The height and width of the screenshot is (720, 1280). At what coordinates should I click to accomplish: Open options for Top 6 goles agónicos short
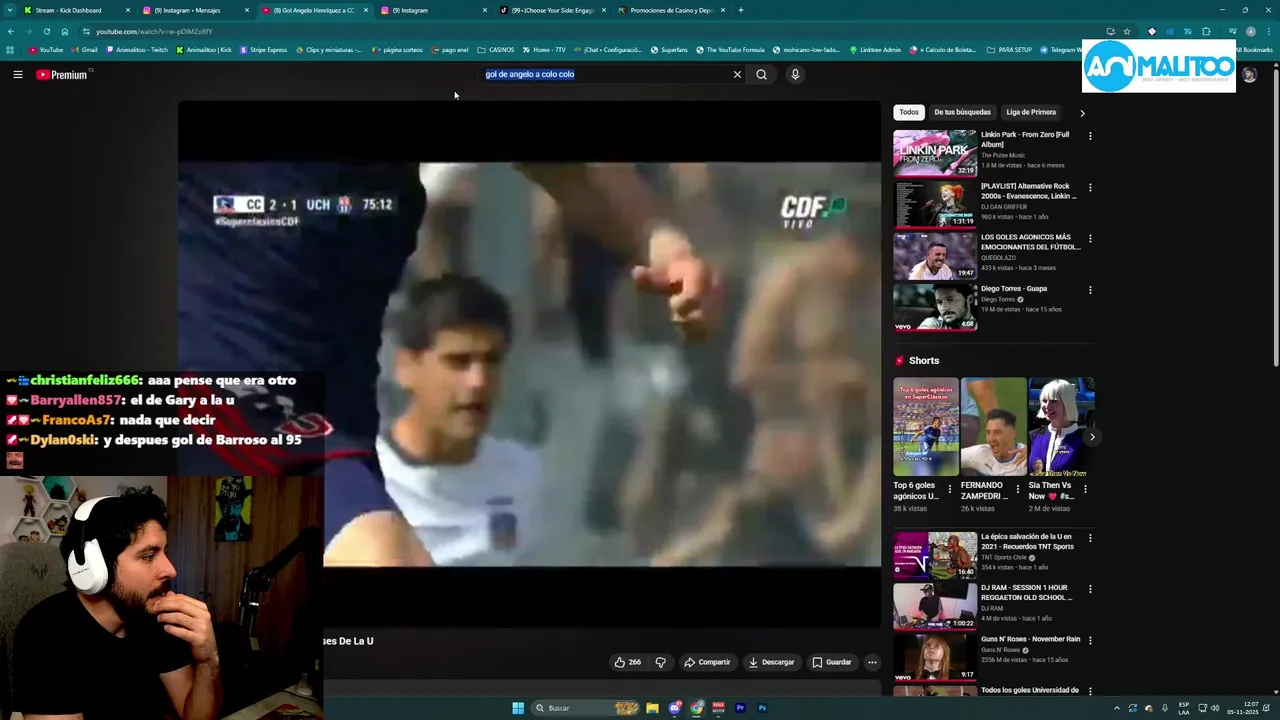pyautogui.click(x=950, y=489)
